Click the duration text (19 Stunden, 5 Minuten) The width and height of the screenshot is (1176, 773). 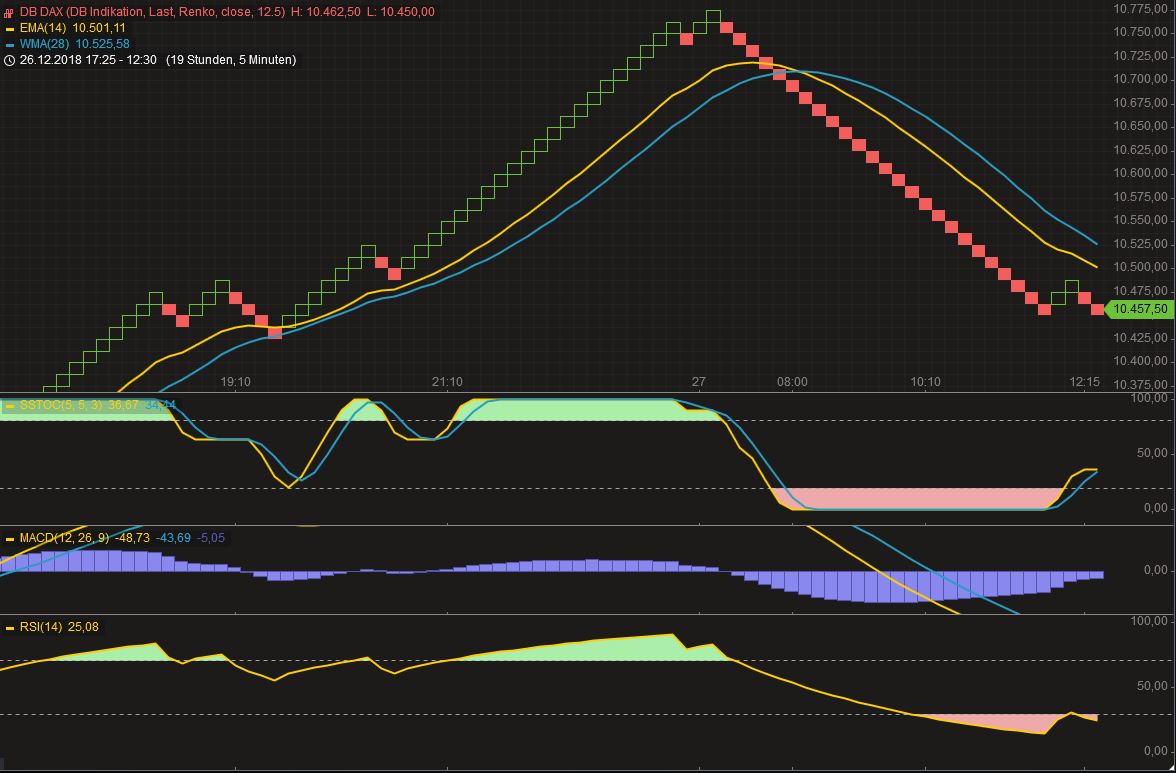click(231, 60)
